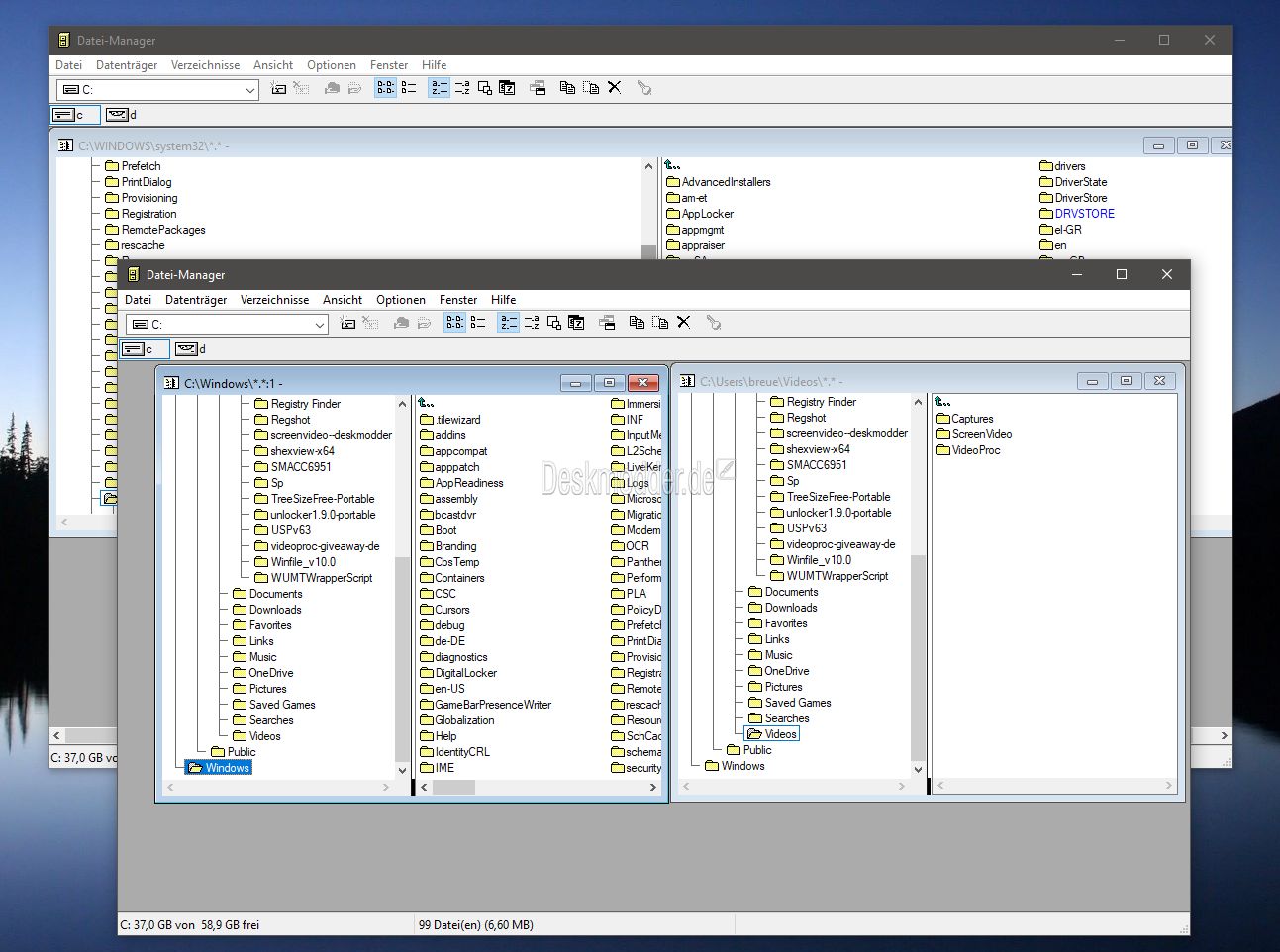Click the delete X icon in front toolbar
The width and height of the screenshot is (1280, 952).
[683, 323]
